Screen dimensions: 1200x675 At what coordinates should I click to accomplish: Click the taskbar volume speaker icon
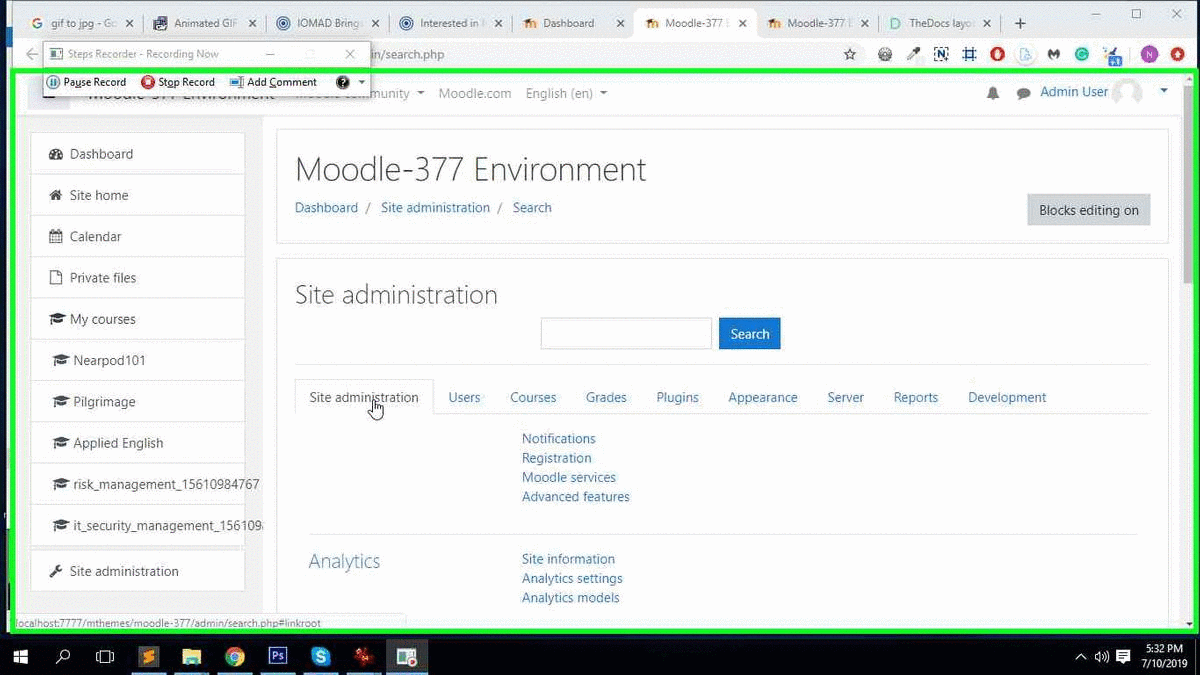(1102, 657)
